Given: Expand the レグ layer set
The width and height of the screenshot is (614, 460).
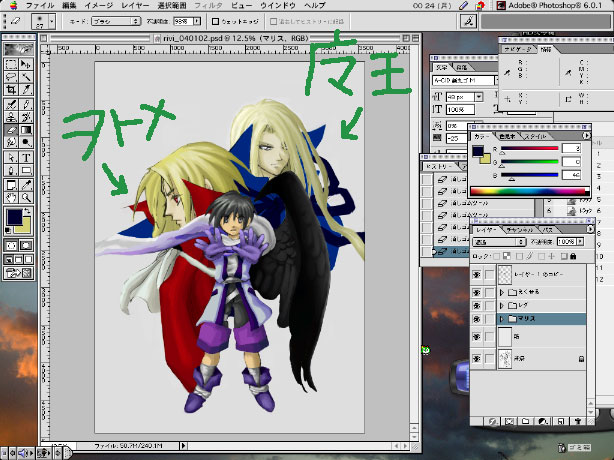Looking at the screenshot, I should (502, 305).
